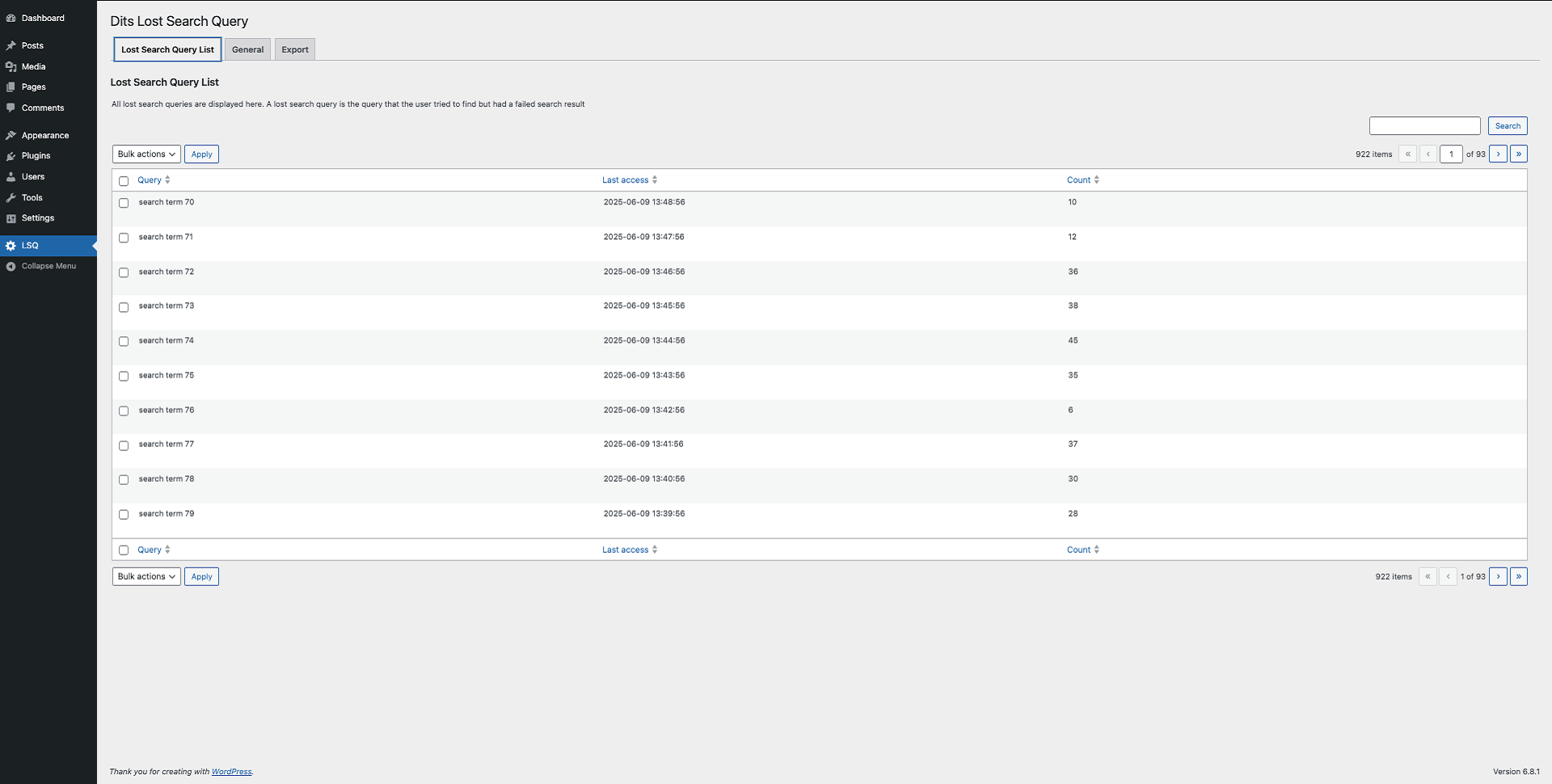
Task: Switch to the General tab
Action: (247, 49)
